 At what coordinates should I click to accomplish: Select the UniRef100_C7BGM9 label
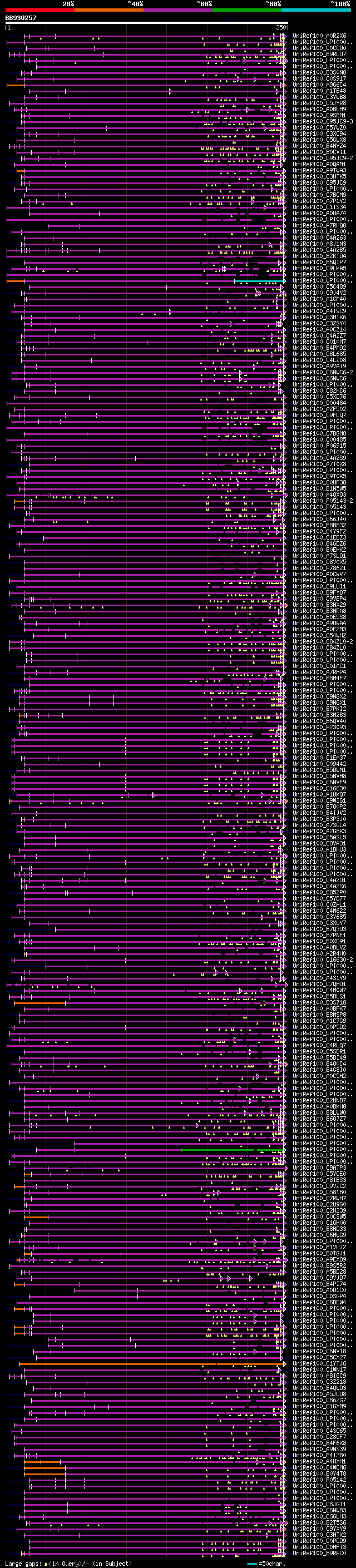tap(319, 195)
